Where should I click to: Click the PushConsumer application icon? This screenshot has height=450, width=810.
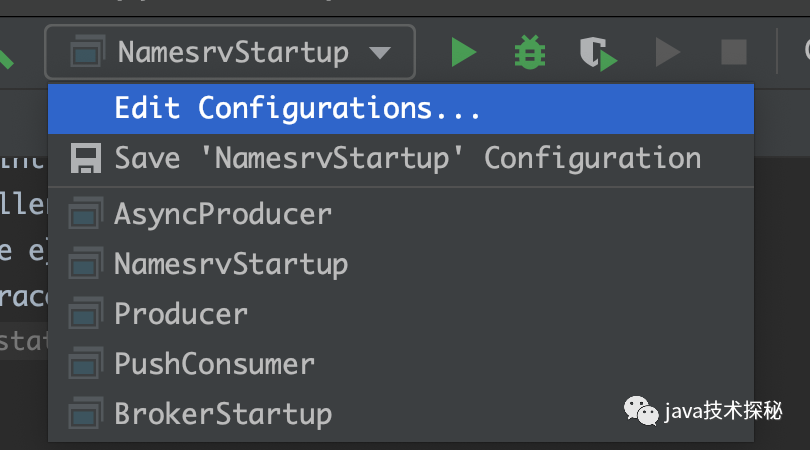(x=85, y=363)
